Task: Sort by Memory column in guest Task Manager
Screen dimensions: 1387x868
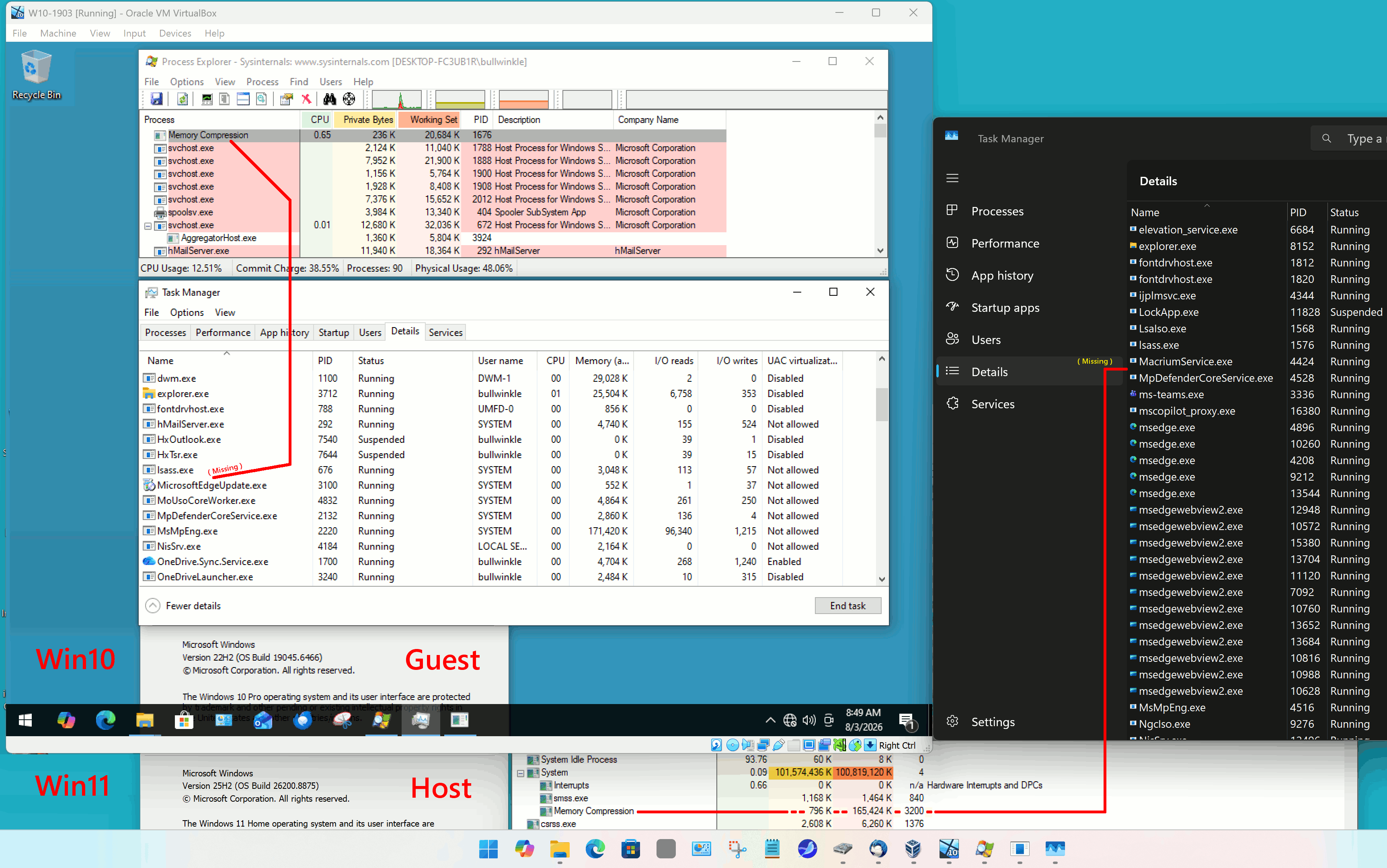Action: point(602,360)
